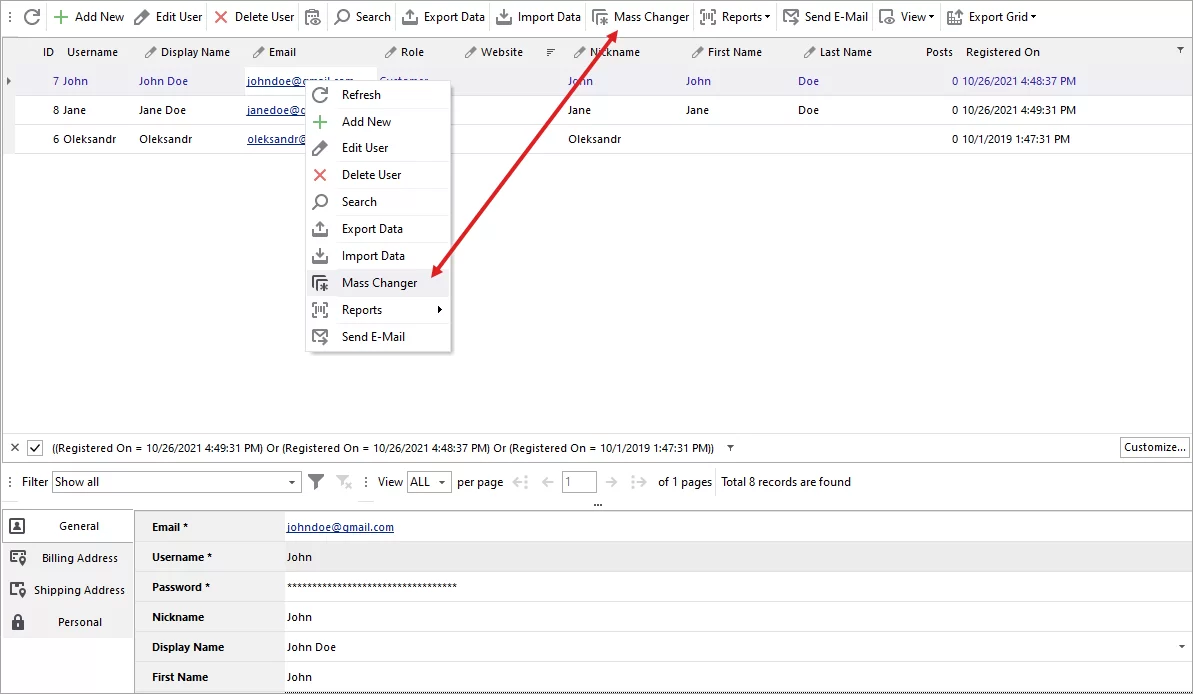
Task: Click the Import Data toolbar button
Action: [538, 17]
